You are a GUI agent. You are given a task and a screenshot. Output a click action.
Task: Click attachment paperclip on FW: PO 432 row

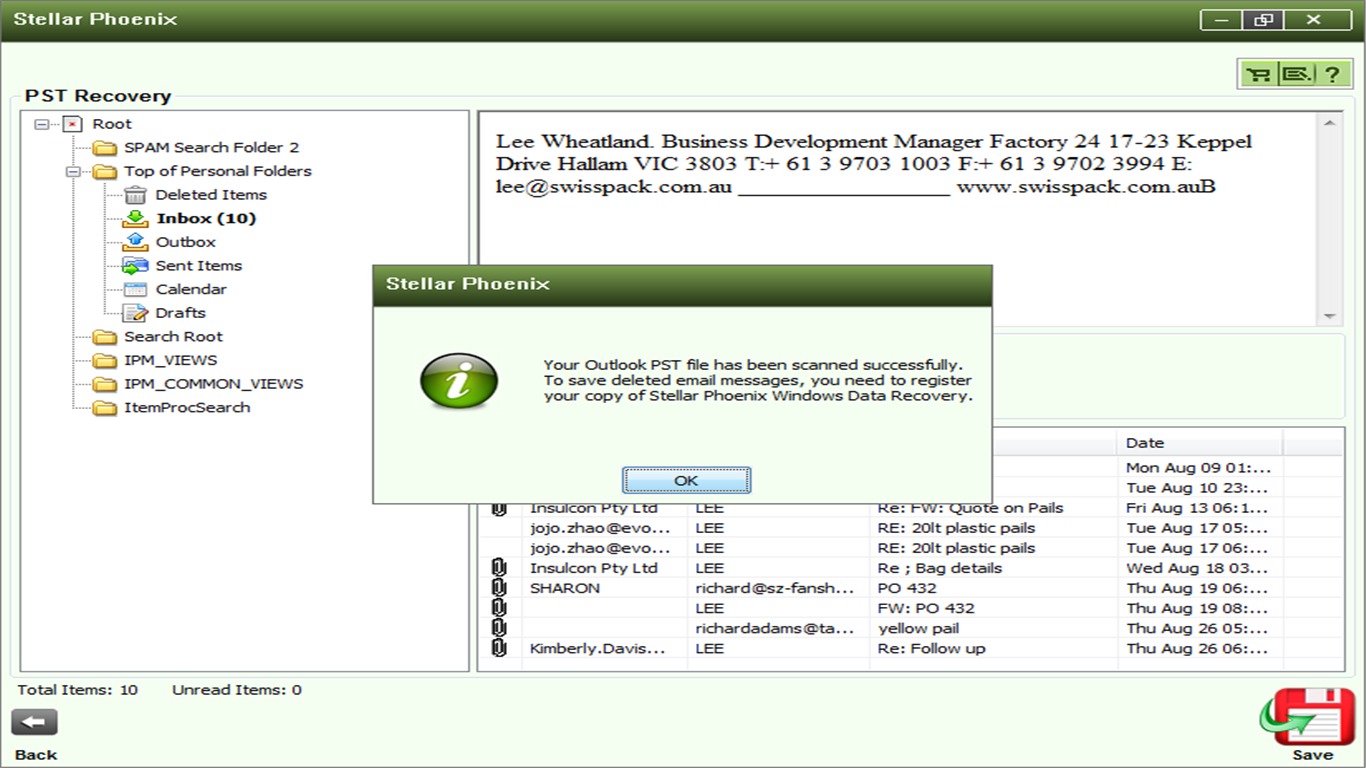(x=499, y=608)
